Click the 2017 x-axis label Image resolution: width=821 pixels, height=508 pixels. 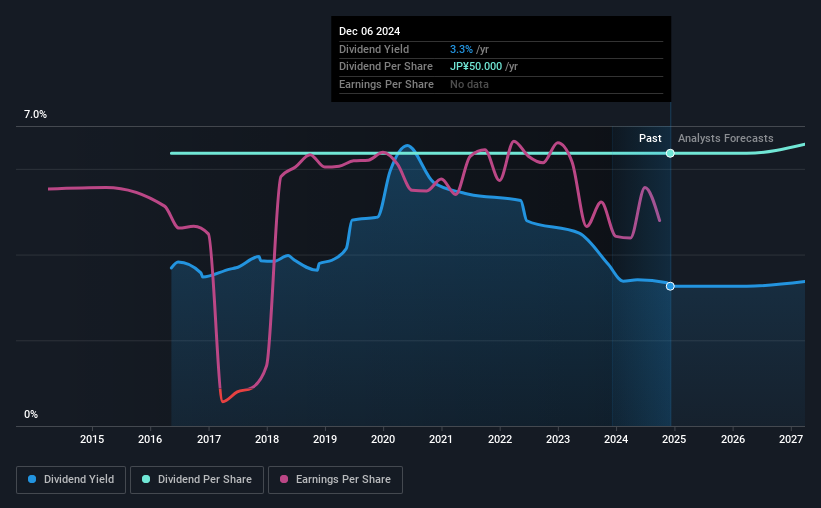coord(208,439)
